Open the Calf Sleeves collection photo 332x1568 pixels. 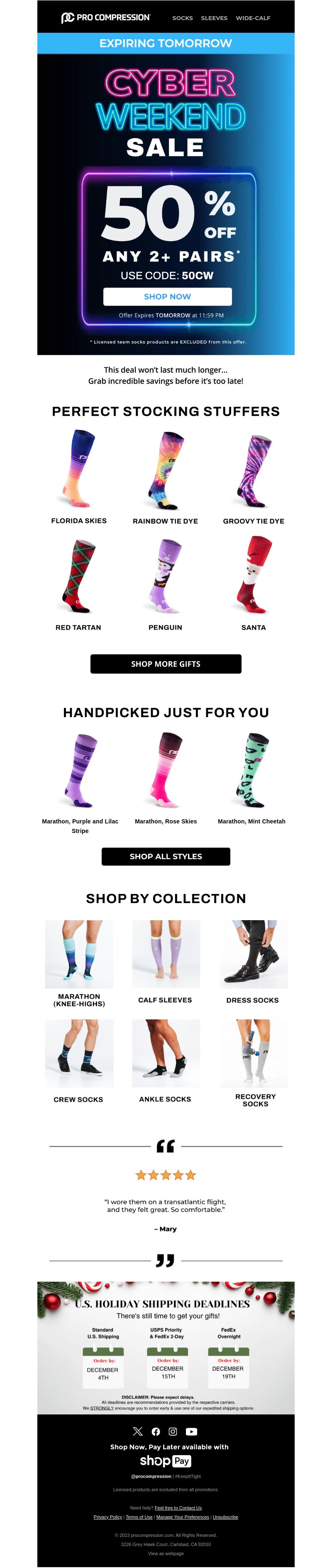point(166,954)
